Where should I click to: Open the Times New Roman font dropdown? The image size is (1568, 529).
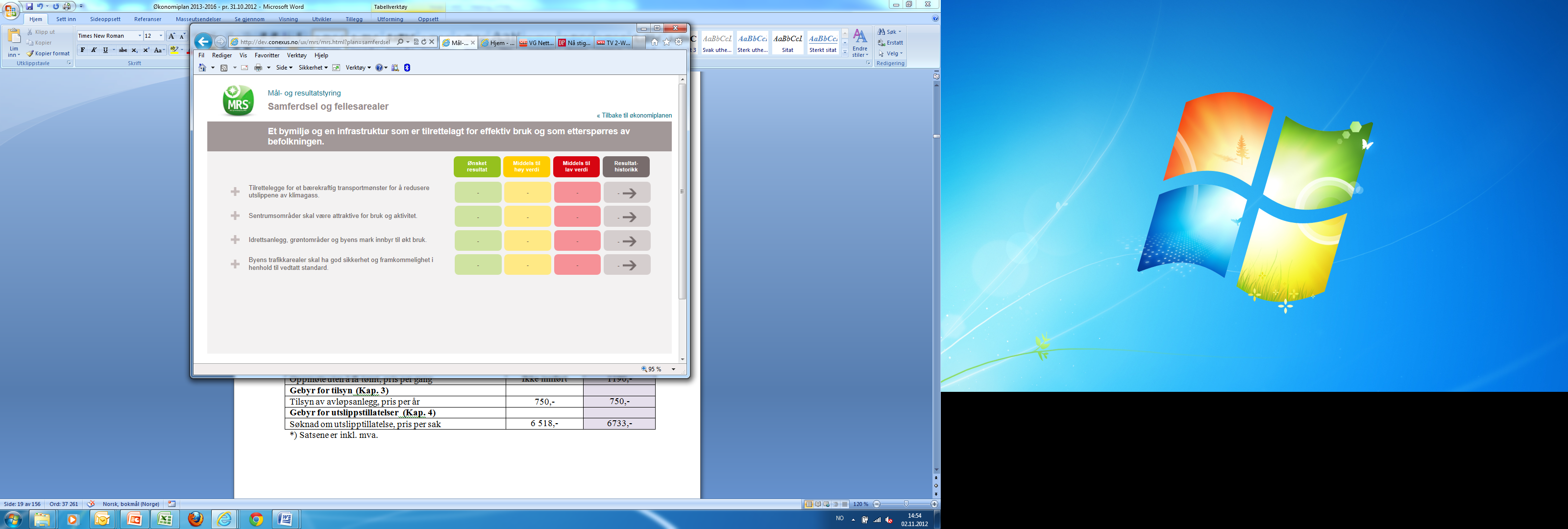pos(139,36)
